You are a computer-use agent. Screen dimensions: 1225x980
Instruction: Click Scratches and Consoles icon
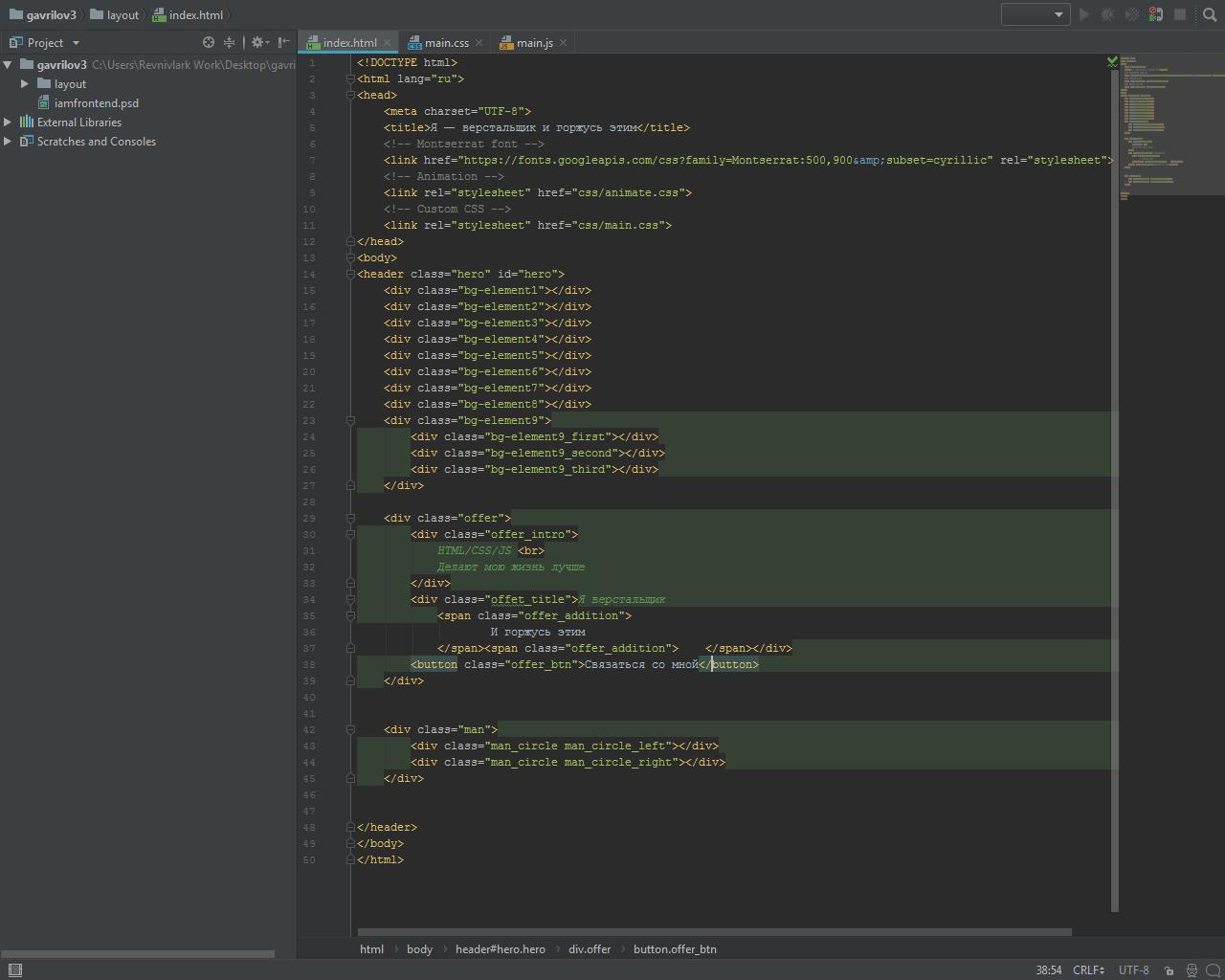pos(26,141)
